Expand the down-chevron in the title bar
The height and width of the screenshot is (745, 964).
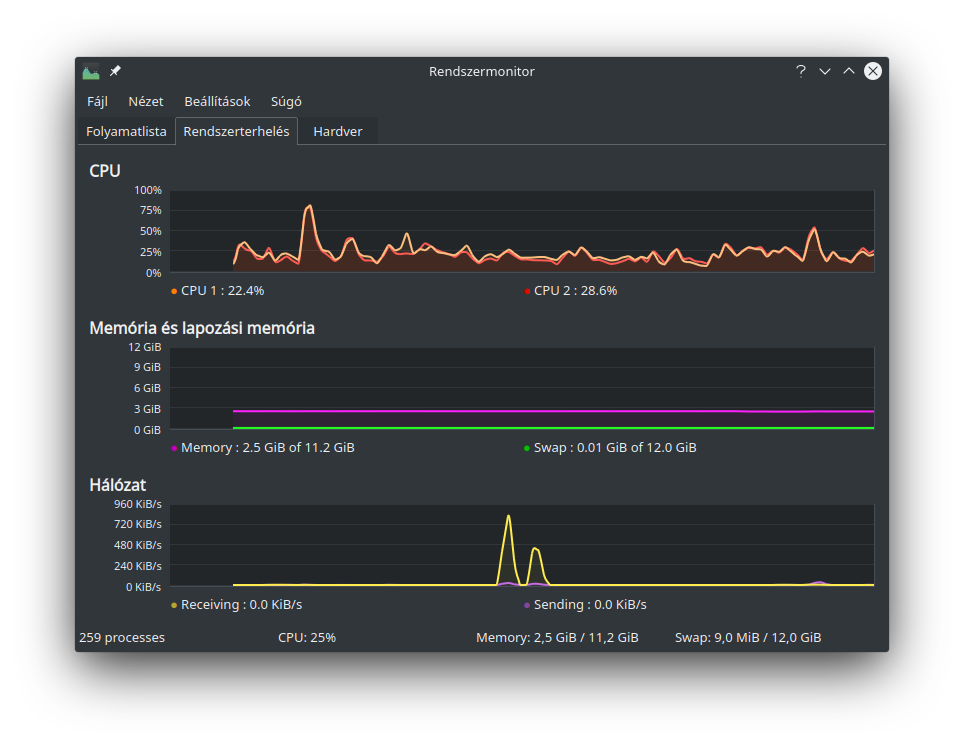pyautogui.click(x=824, y=71)
